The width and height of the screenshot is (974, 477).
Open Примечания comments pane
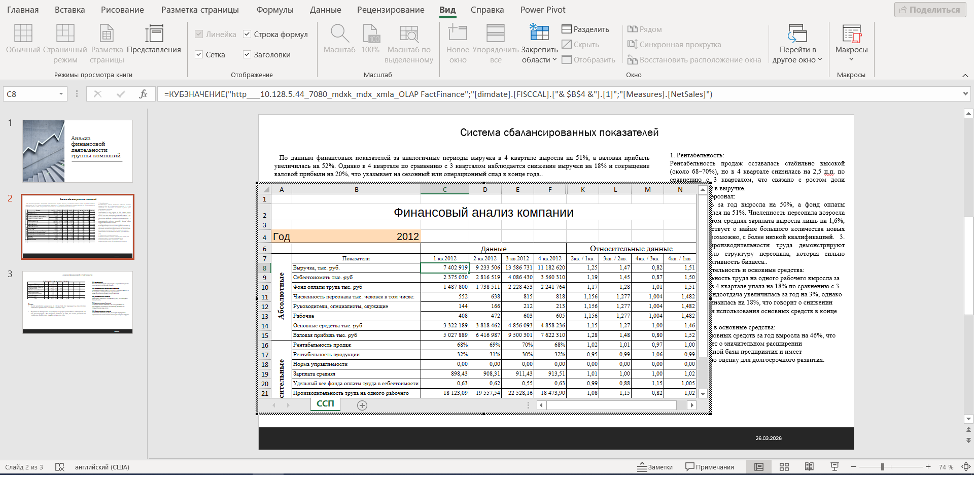710,467
